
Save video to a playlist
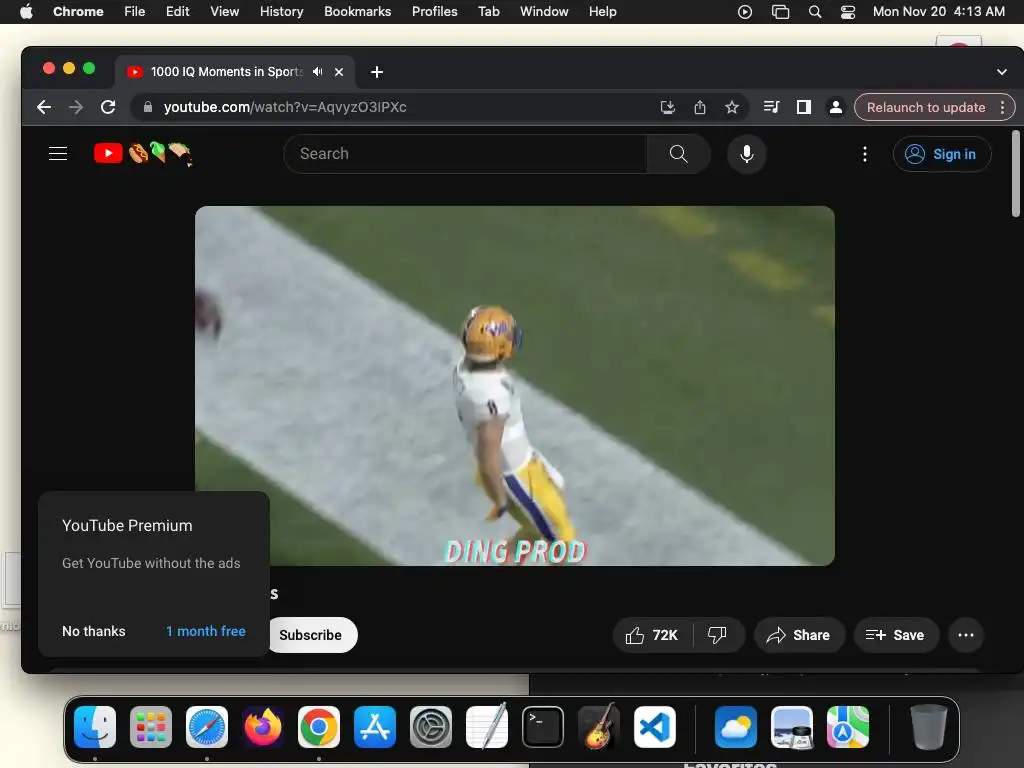click(x=896, y=635)
